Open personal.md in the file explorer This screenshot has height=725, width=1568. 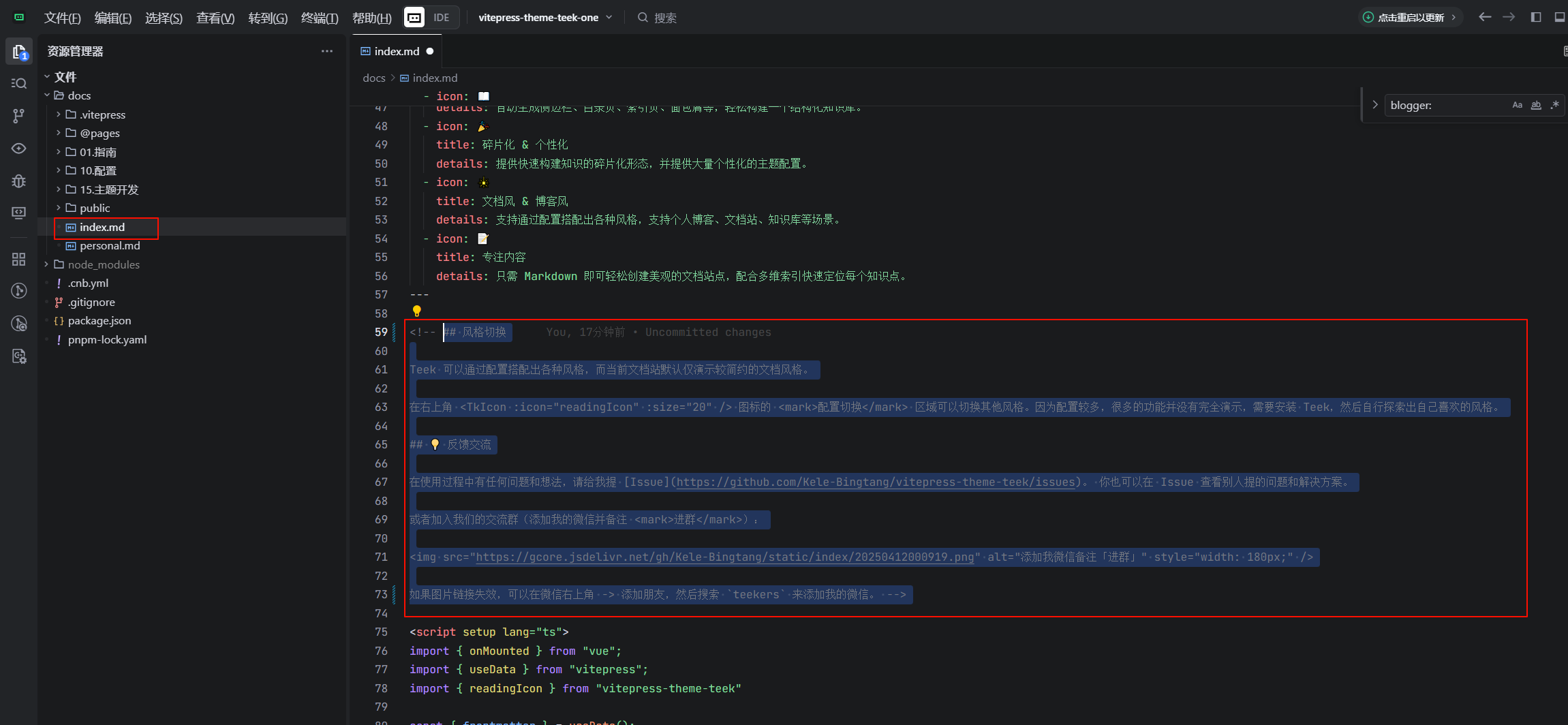pyautogui.click(x=110, y=246)
